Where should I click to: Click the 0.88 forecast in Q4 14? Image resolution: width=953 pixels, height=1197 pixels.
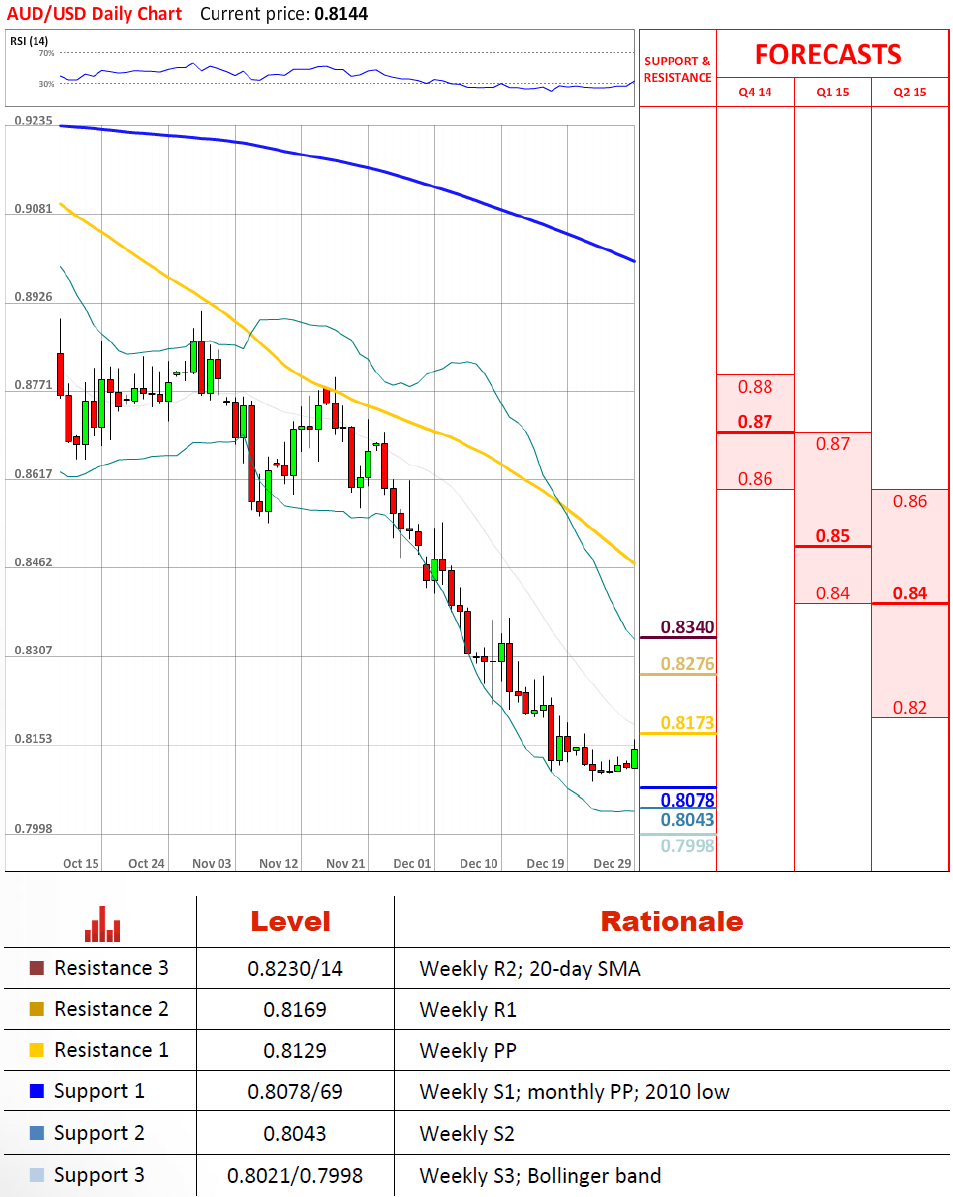coord(755,387)
